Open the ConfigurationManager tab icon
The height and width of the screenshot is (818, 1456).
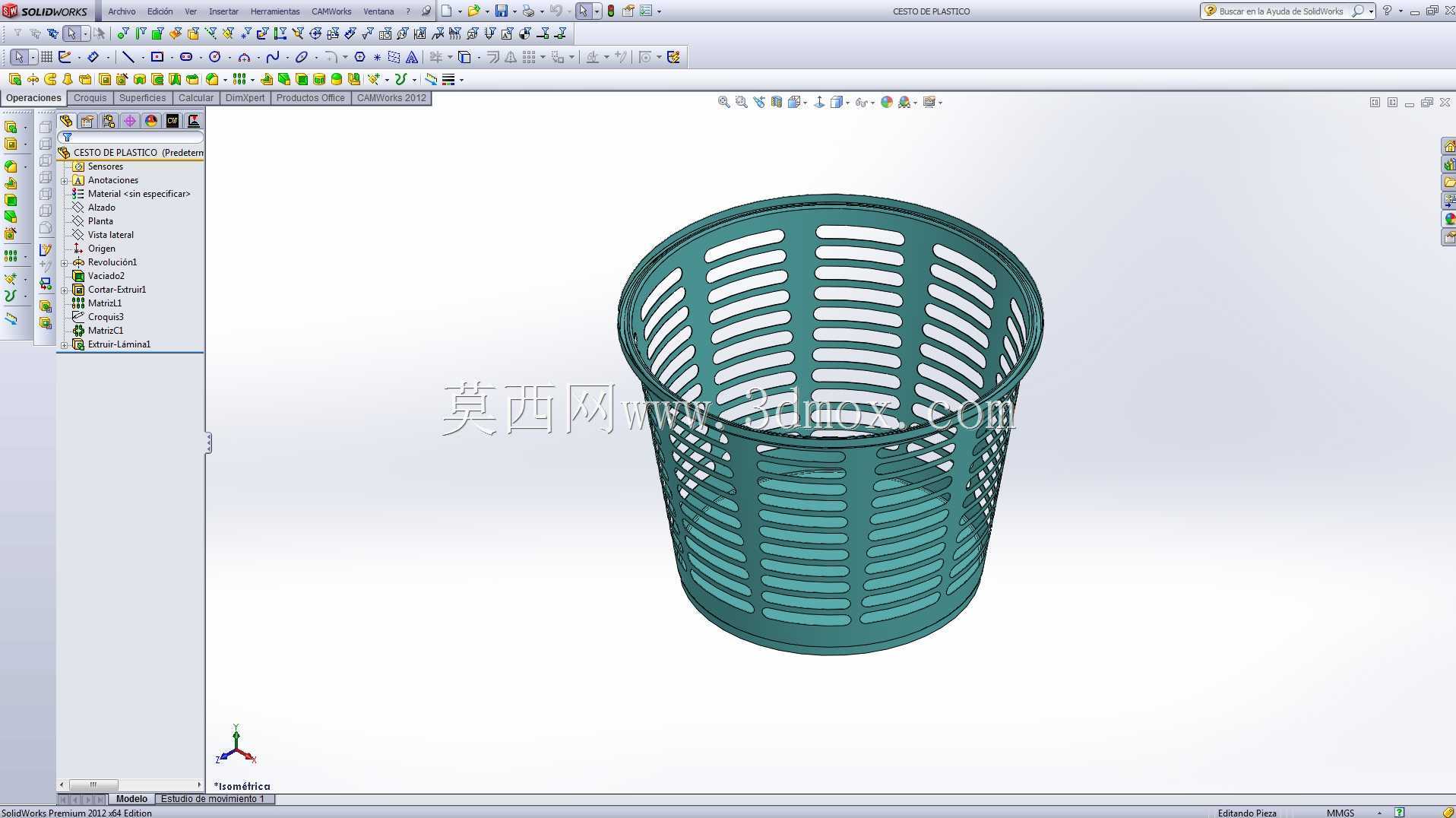(109, 121)
